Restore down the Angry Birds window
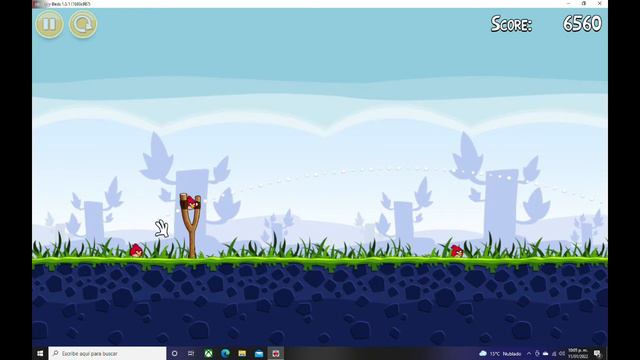This screenshot has height=360, width=640. [584, 3]
